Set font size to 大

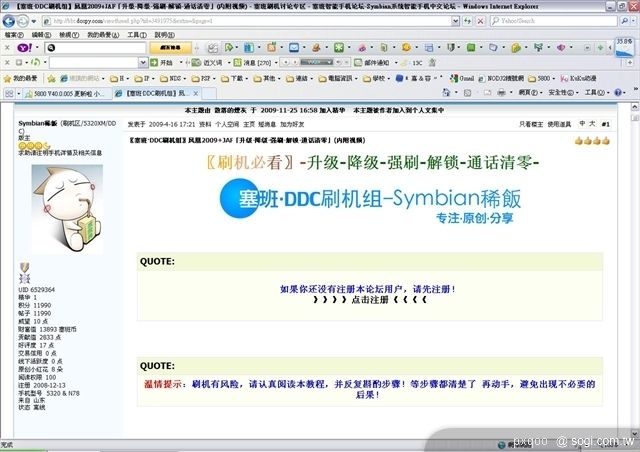pyautogui.click(x=592, y=124)
